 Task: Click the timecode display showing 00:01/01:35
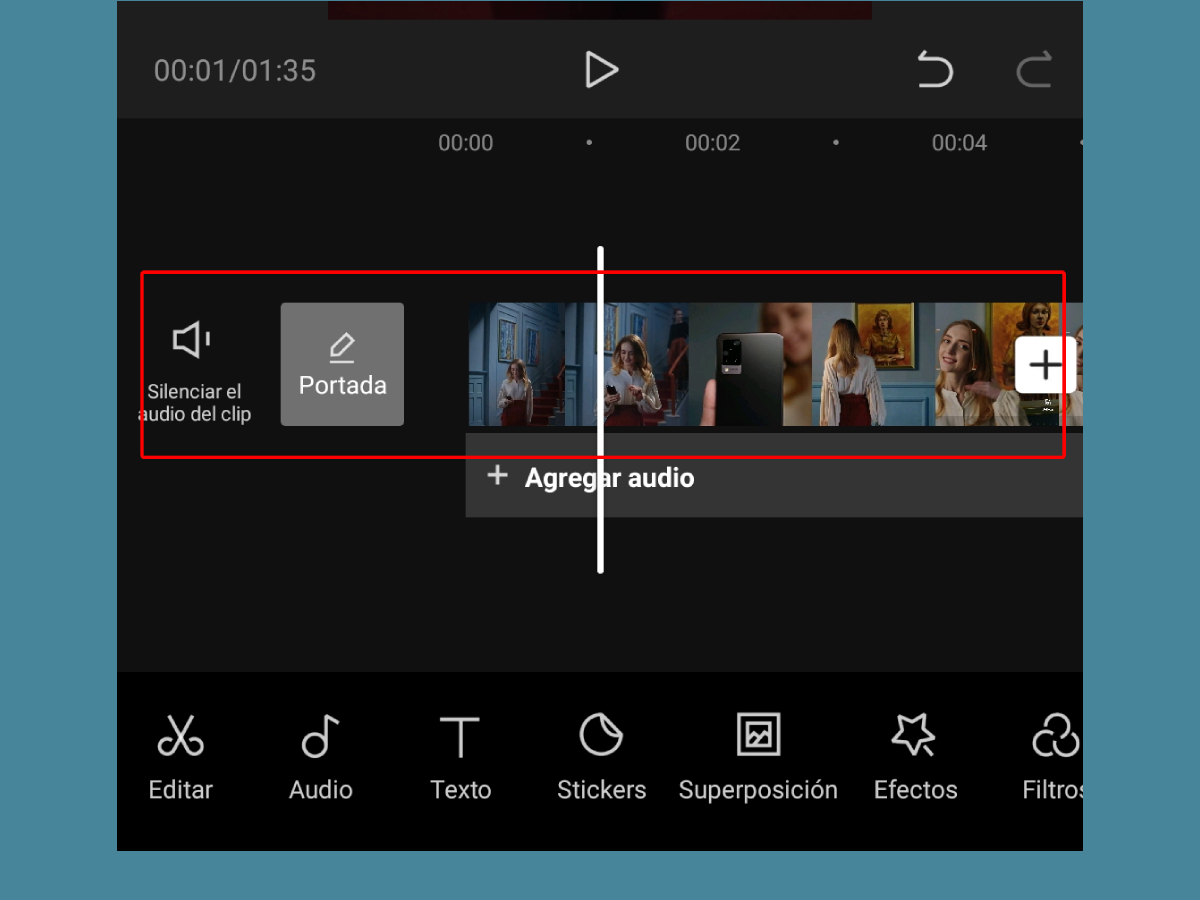[235, 70]
